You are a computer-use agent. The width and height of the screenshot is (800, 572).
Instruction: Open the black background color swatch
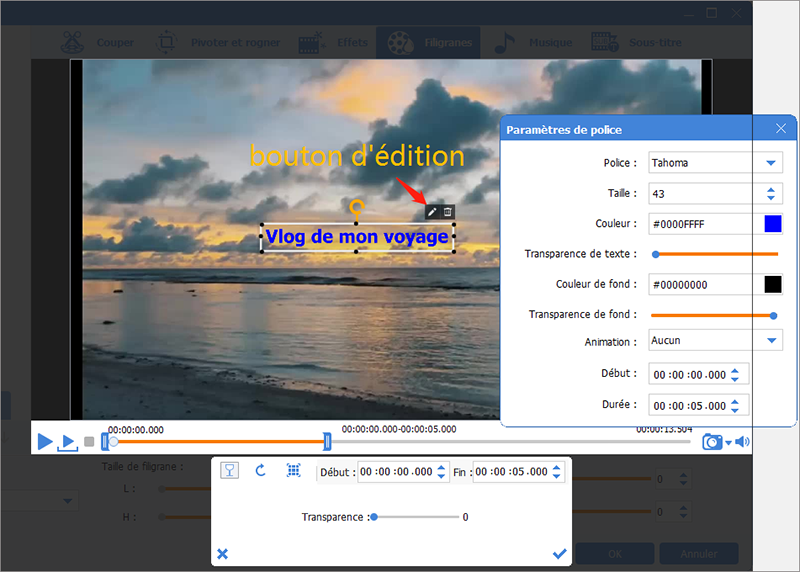pos(773,284)
